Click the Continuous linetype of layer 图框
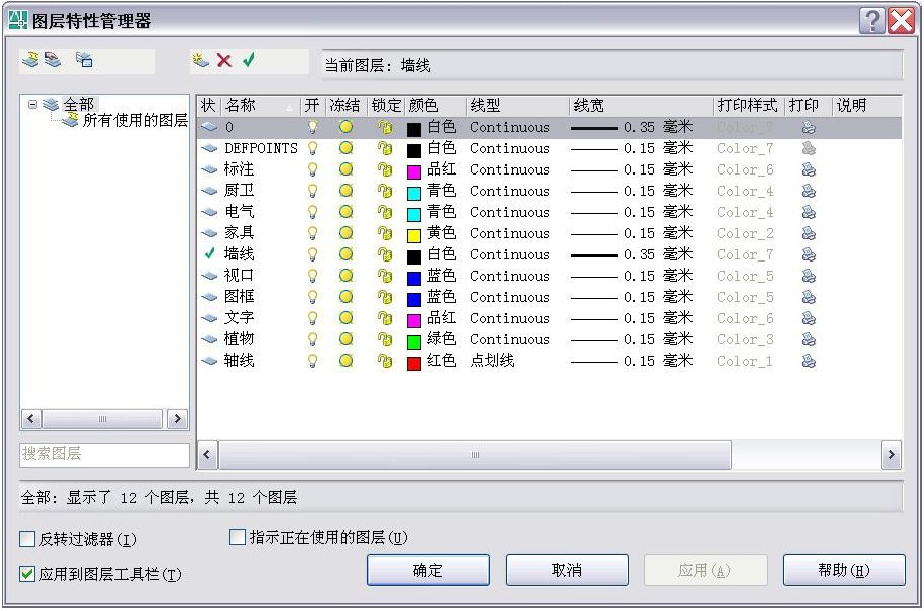This screenshot has width=924, height=611. [x=510, y=297]
